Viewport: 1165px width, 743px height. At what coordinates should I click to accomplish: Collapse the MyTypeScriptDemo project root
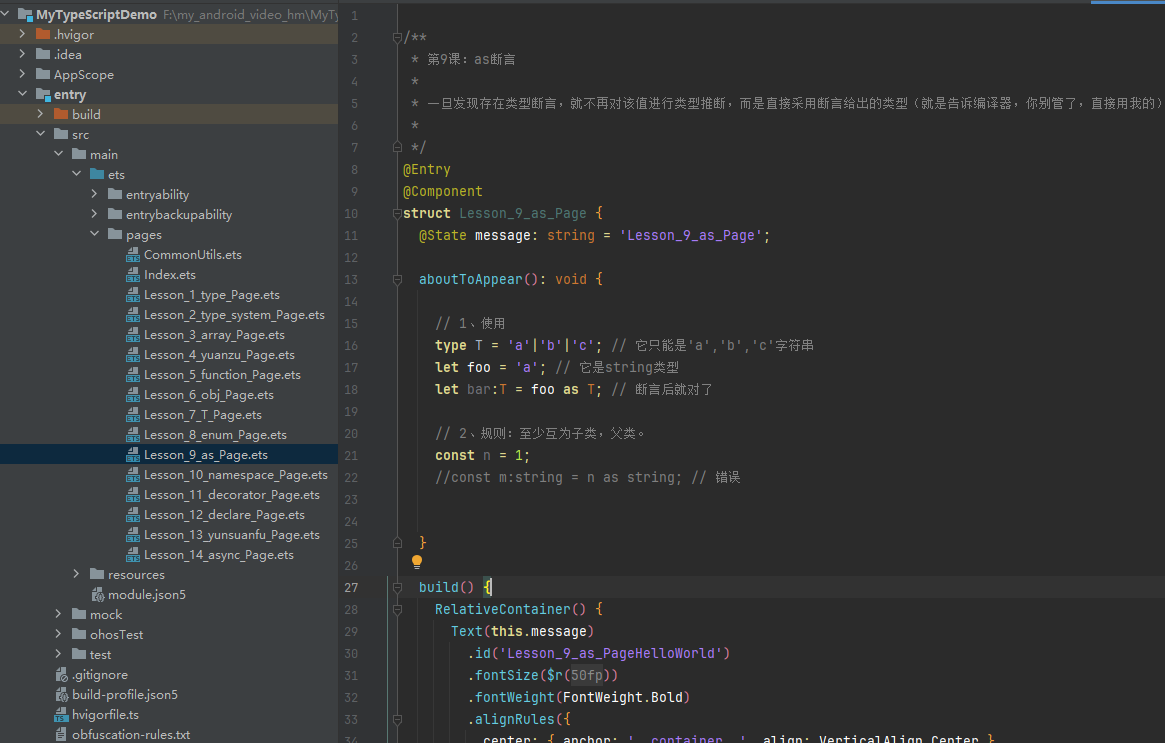tap(5, 13)
